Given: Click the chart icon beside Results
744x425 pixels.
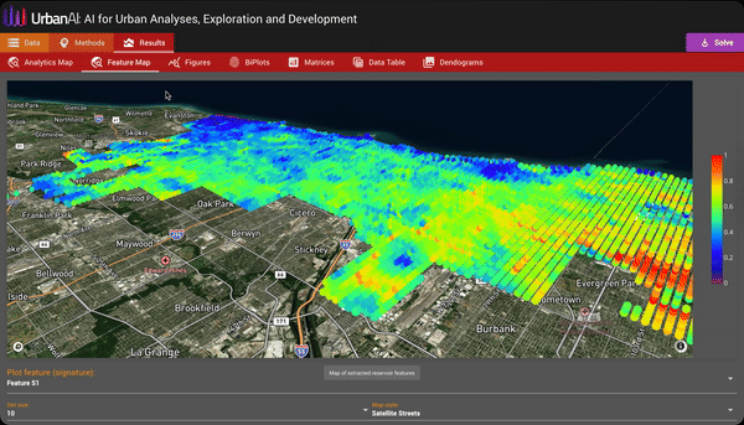Looking at the screenshot, I should tap(129, 43).
